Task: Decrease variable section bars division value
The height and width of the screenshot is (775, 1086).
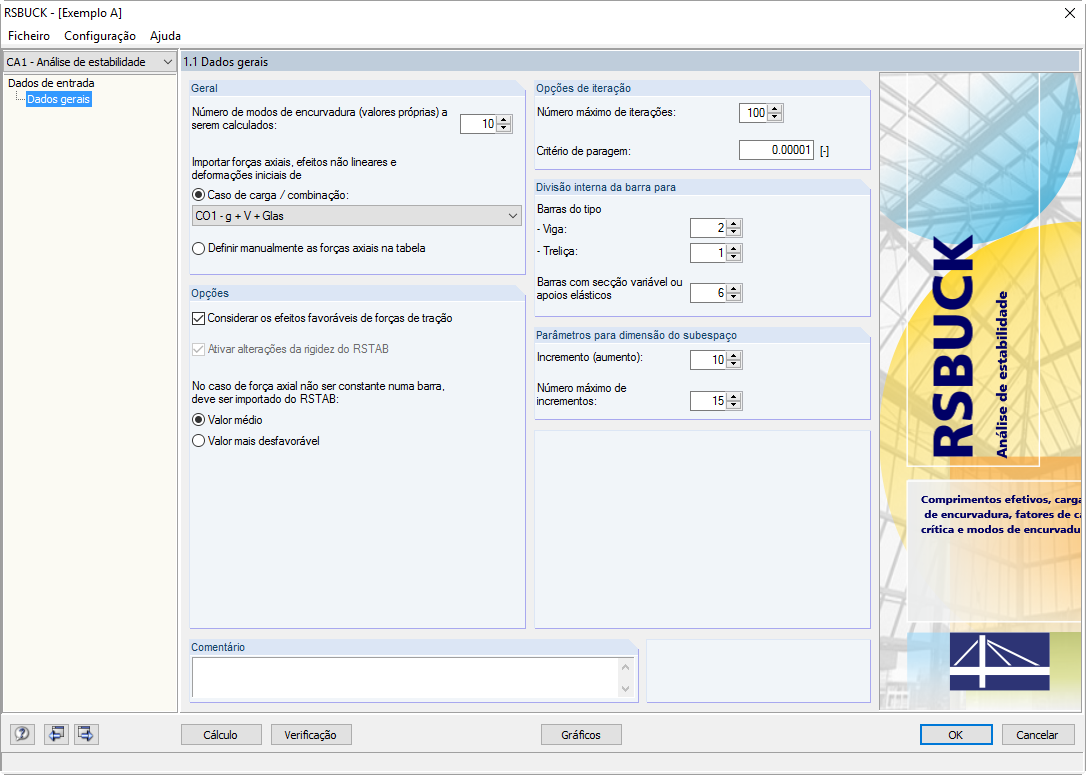Action: coord(734,297)
